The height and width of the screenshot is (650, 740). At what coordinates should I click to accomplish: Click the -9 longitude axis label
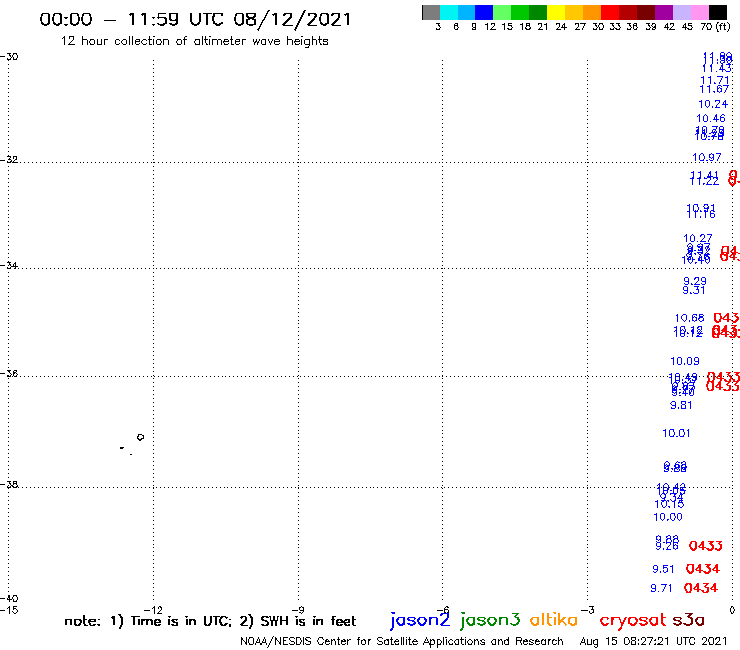298,610
